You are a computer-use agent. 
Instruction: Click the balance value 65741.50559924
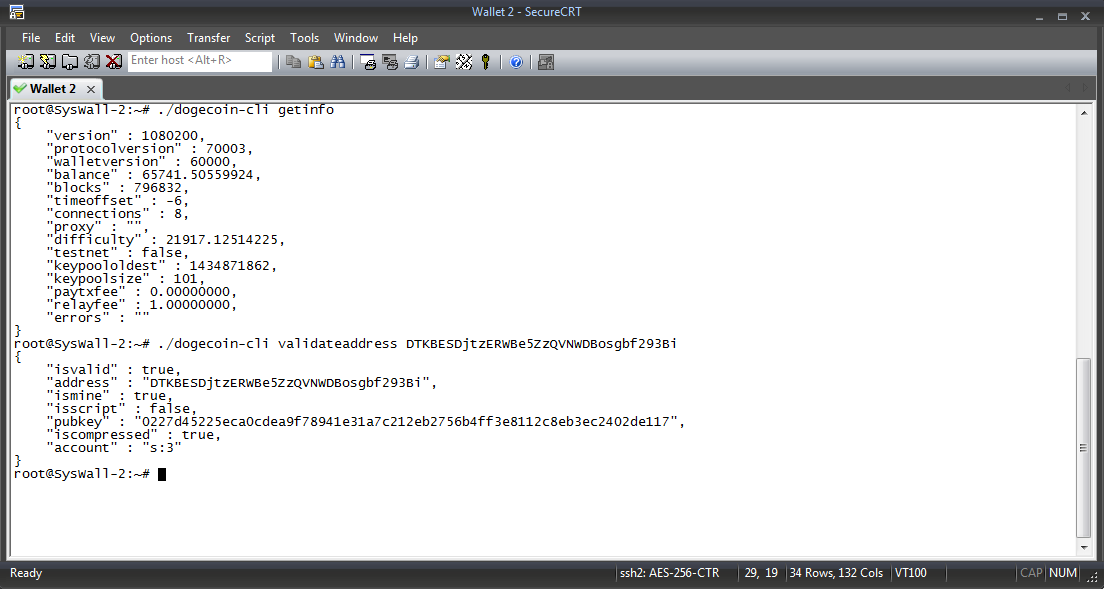click(x=197, y=175)
